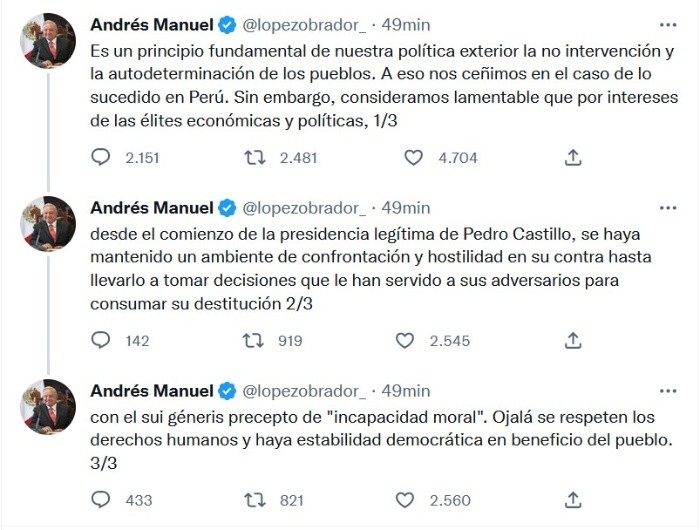Reply to the third tweet (3/3)
The height and width of the screenshot is (530, 700).
(x=100, y=499)
